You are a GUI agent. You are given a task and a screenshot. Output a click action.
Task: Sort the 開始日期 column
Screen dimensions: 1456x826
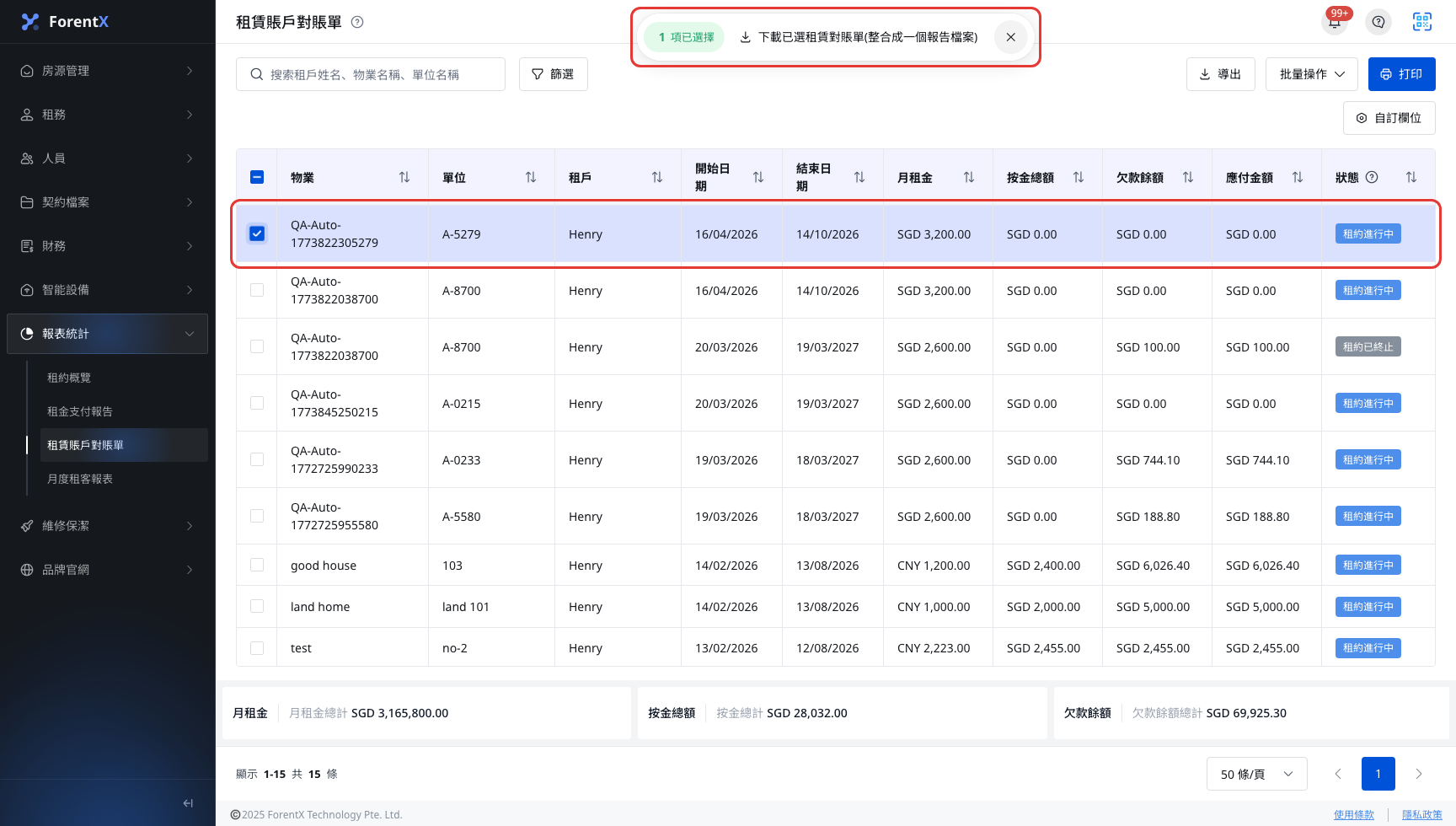click(x=758, y=177)
